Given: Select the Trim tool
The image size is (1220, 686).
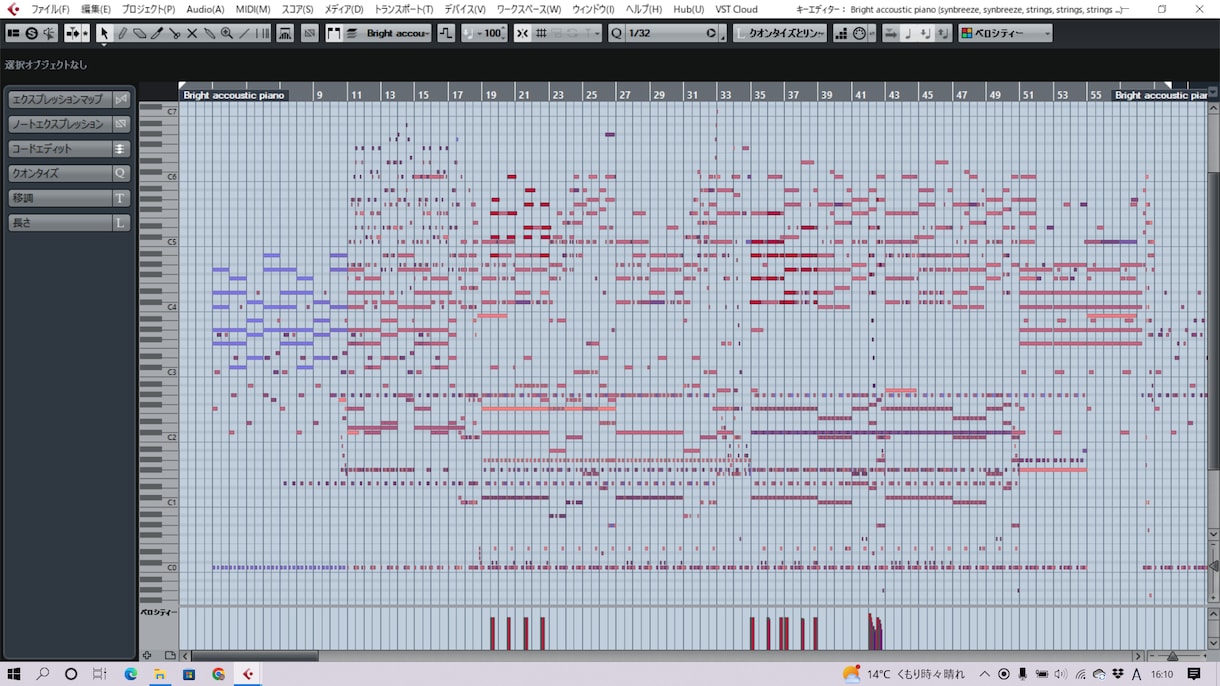Looking at the screenshot, I should click(x=157, y=33).
